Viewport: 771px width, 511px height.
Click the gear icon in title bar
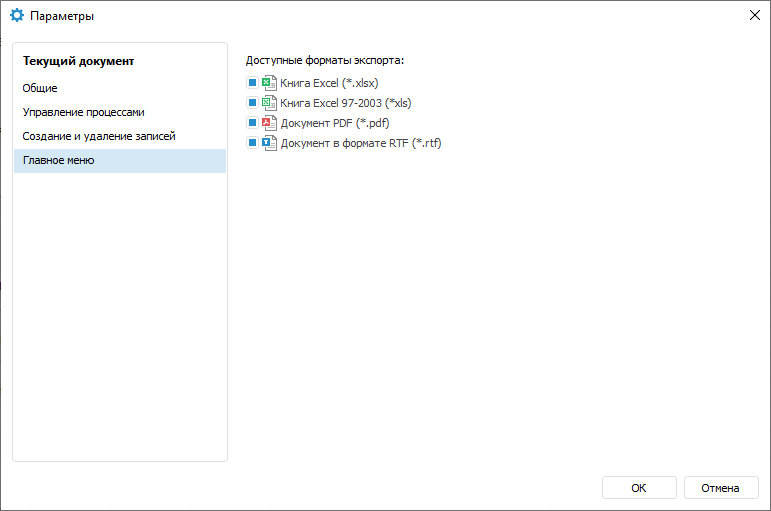click(x=17, y=16)
